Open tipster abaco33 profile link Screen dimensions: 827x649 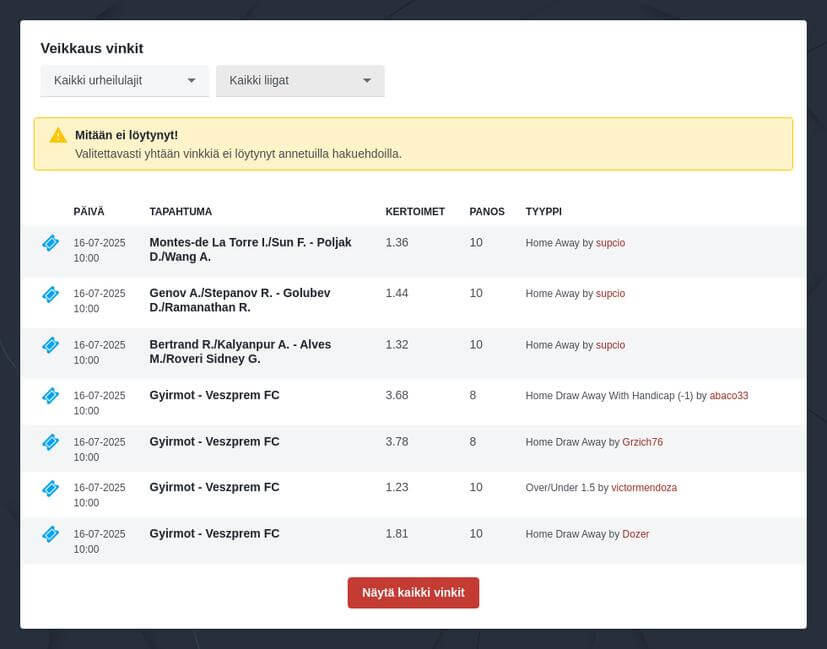(729, 396)
